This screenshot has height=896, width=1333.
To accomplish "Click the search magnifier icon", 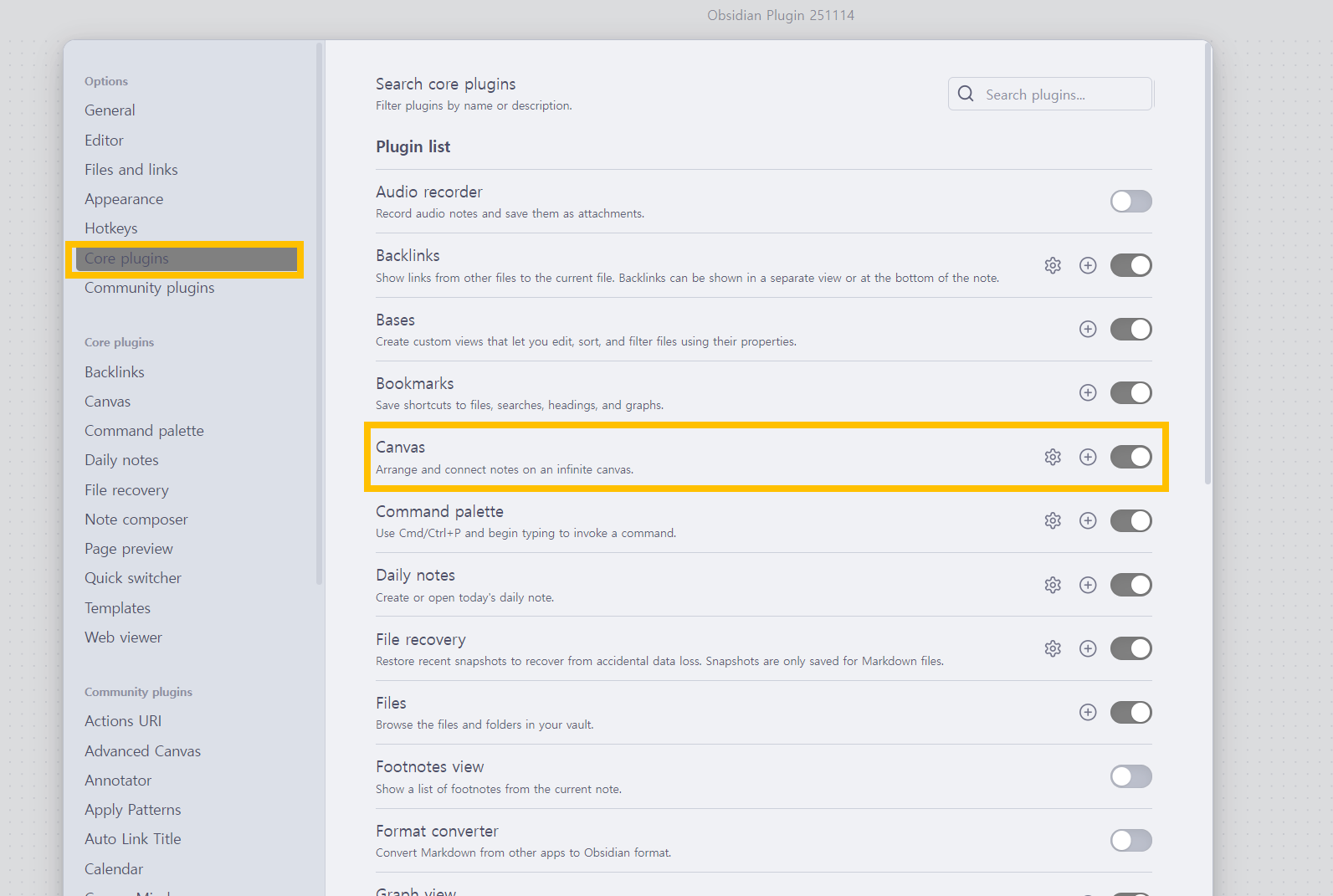I will 966,94.
